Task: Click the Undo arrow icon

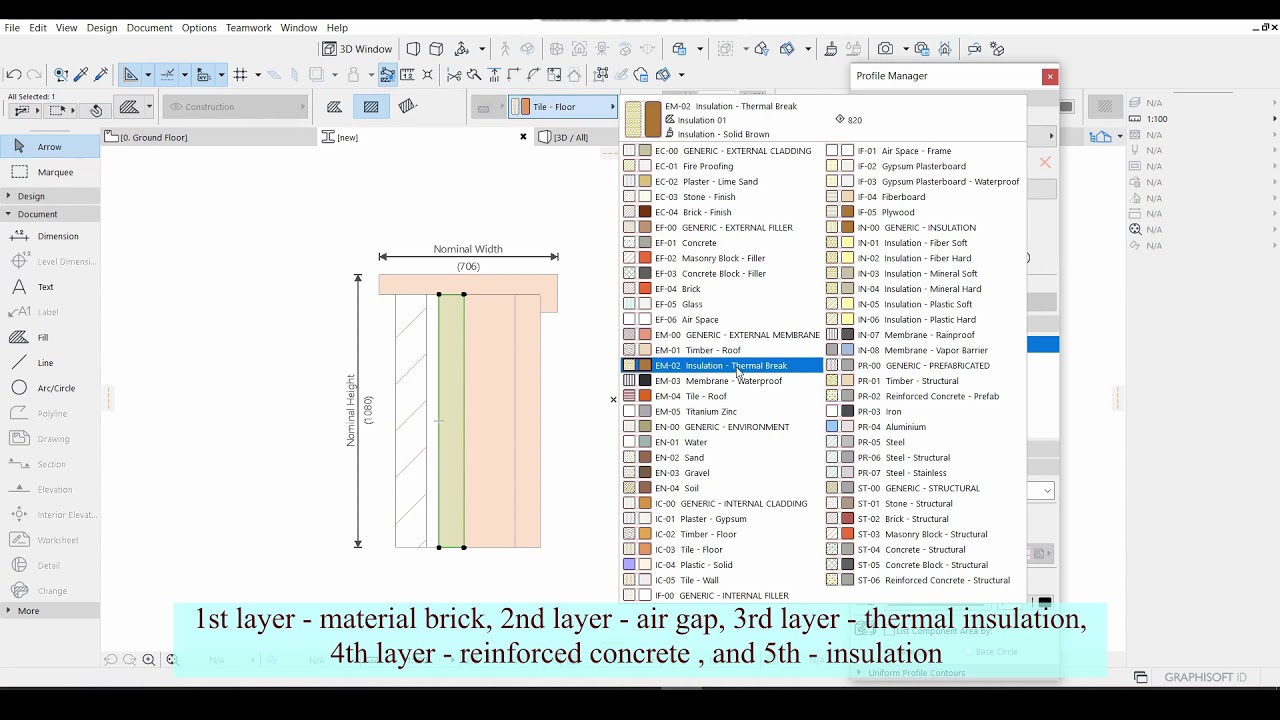Action: tap(13, 75)
